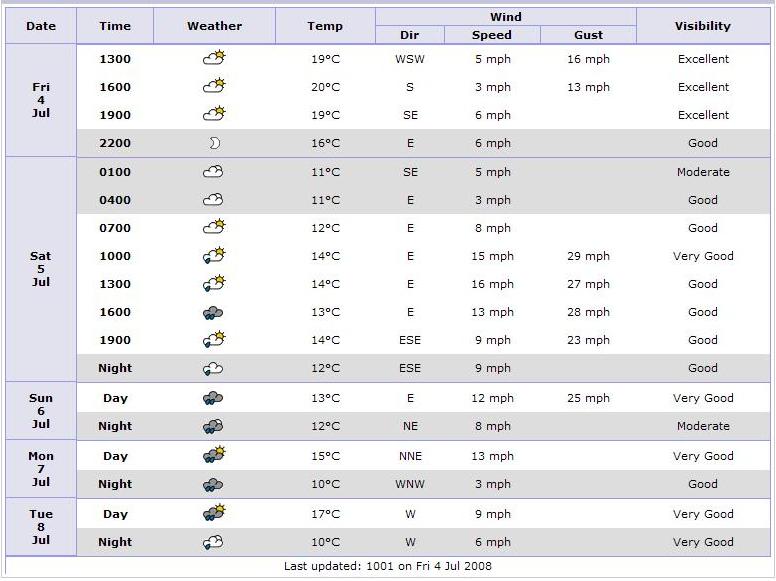This screenshot has height=581, width=776.
Task: Click the Sunday Night weather icon
Action: [213, 426]
